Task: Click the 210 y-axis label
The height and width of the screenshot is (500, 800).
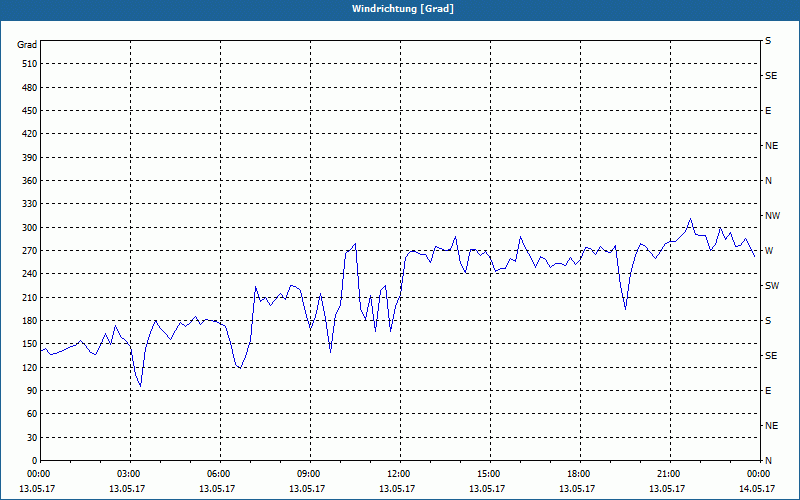Action: click(30, 297)
